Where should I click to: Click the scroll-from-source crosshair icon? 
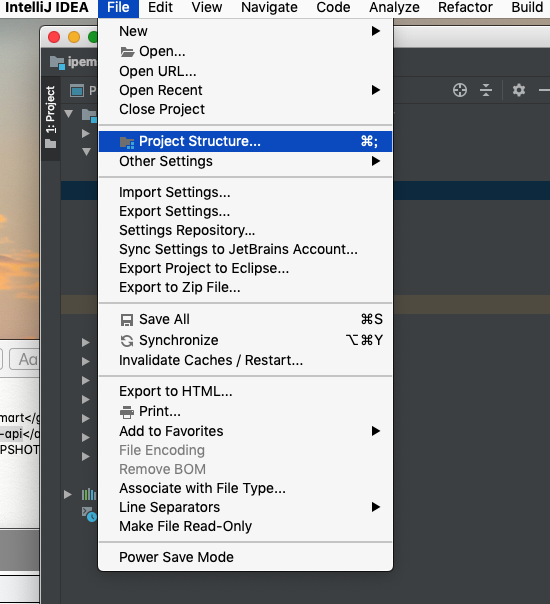pyautogui.click(x=460, y=90)
